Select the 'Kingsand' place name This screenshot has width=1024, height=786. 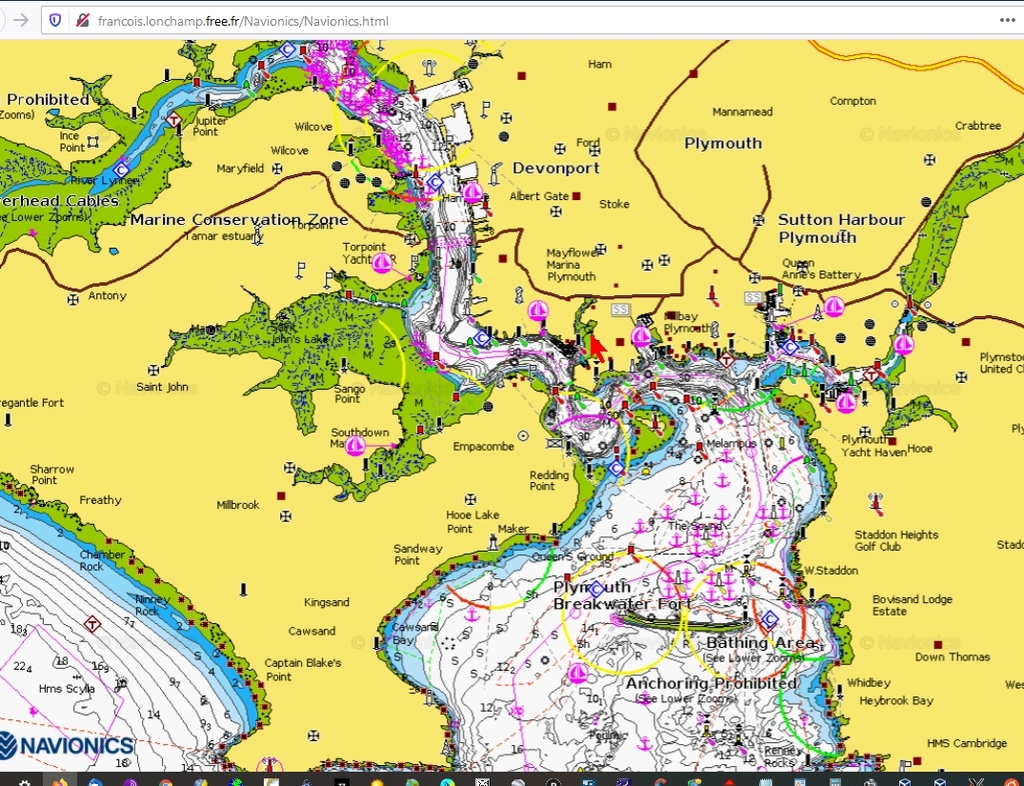point(327,603)
